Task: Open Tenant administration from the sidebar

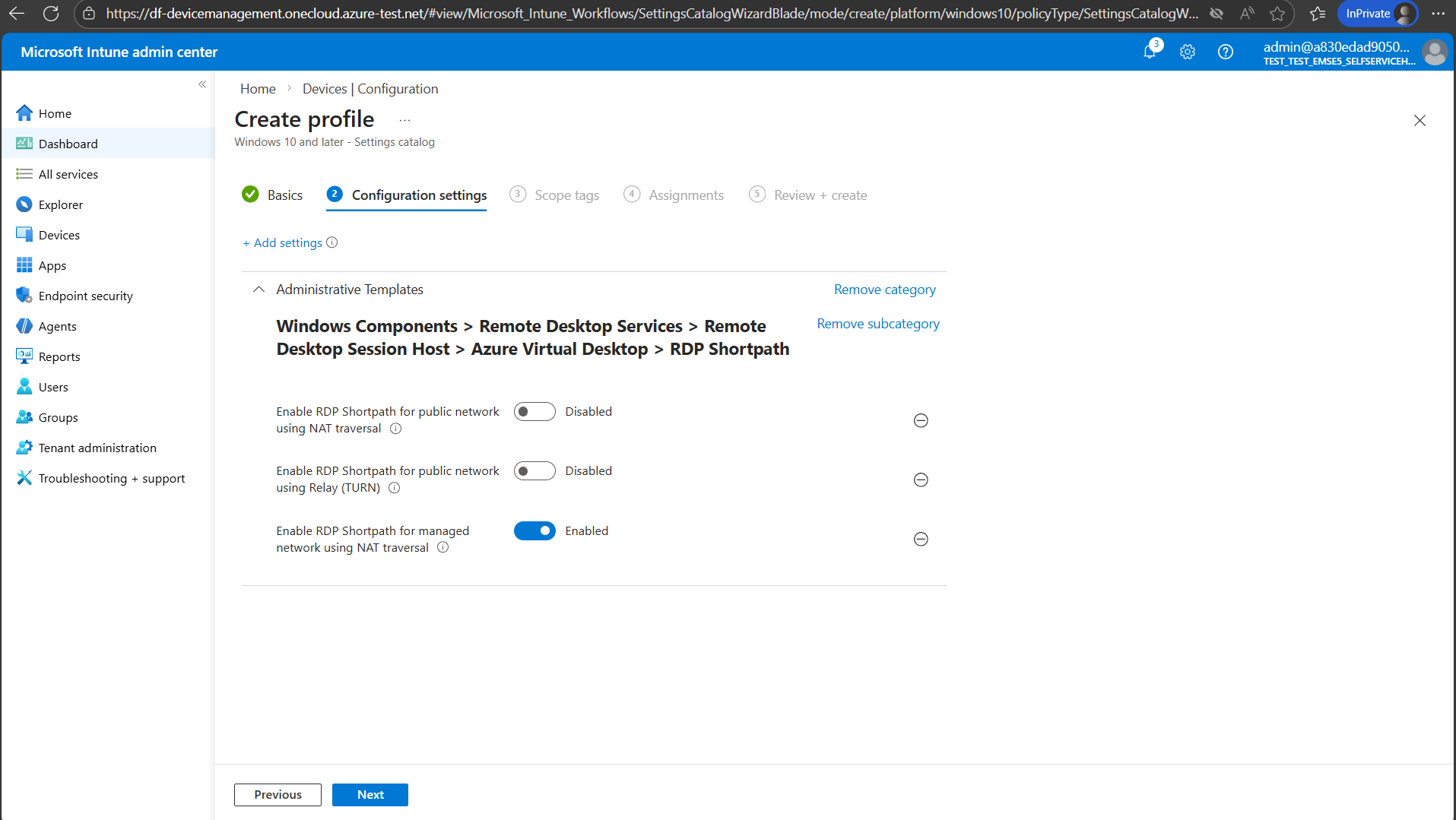Action: 97,447
